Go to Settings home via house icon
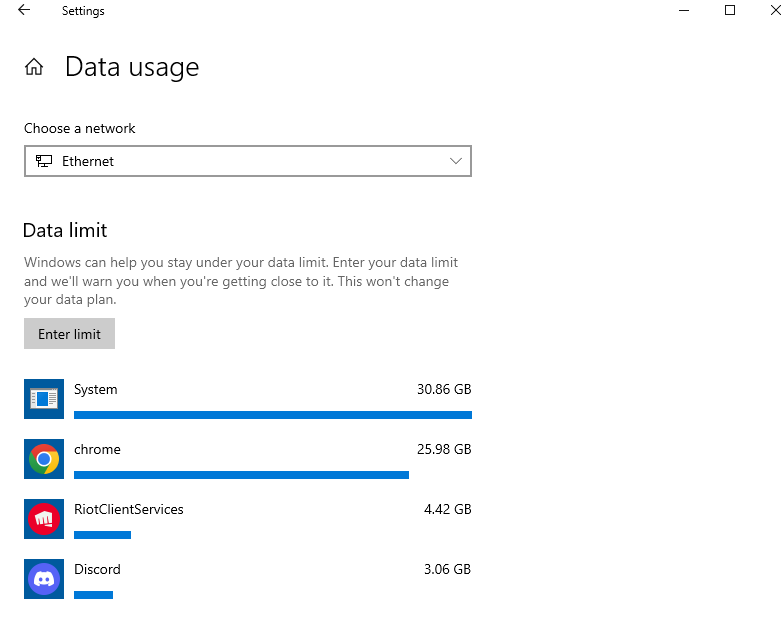The image size is (784, 619). point(34,67)
